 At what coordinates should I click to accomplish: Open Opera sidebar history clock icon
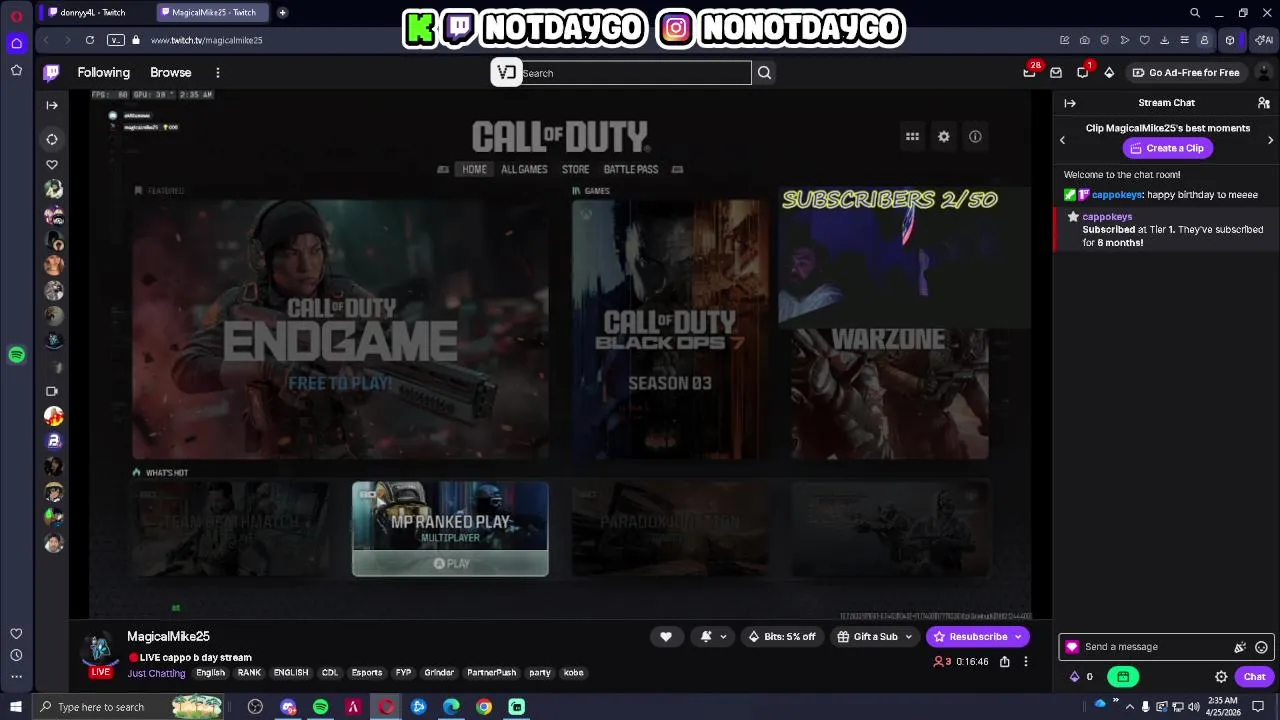click(16, 655)
